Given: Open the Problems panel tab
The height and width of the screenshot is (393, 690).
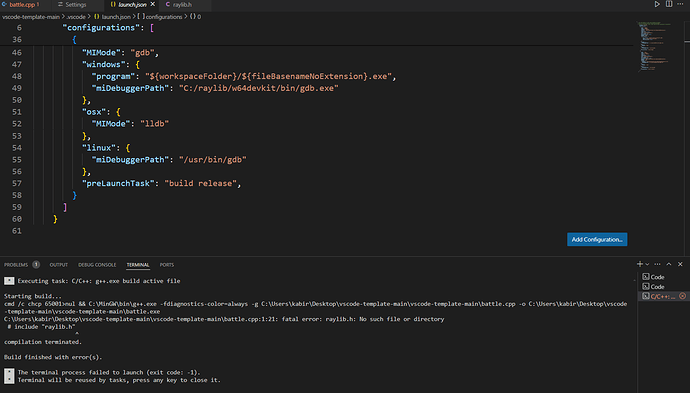Looking at the screenshot, I should 16,265.
